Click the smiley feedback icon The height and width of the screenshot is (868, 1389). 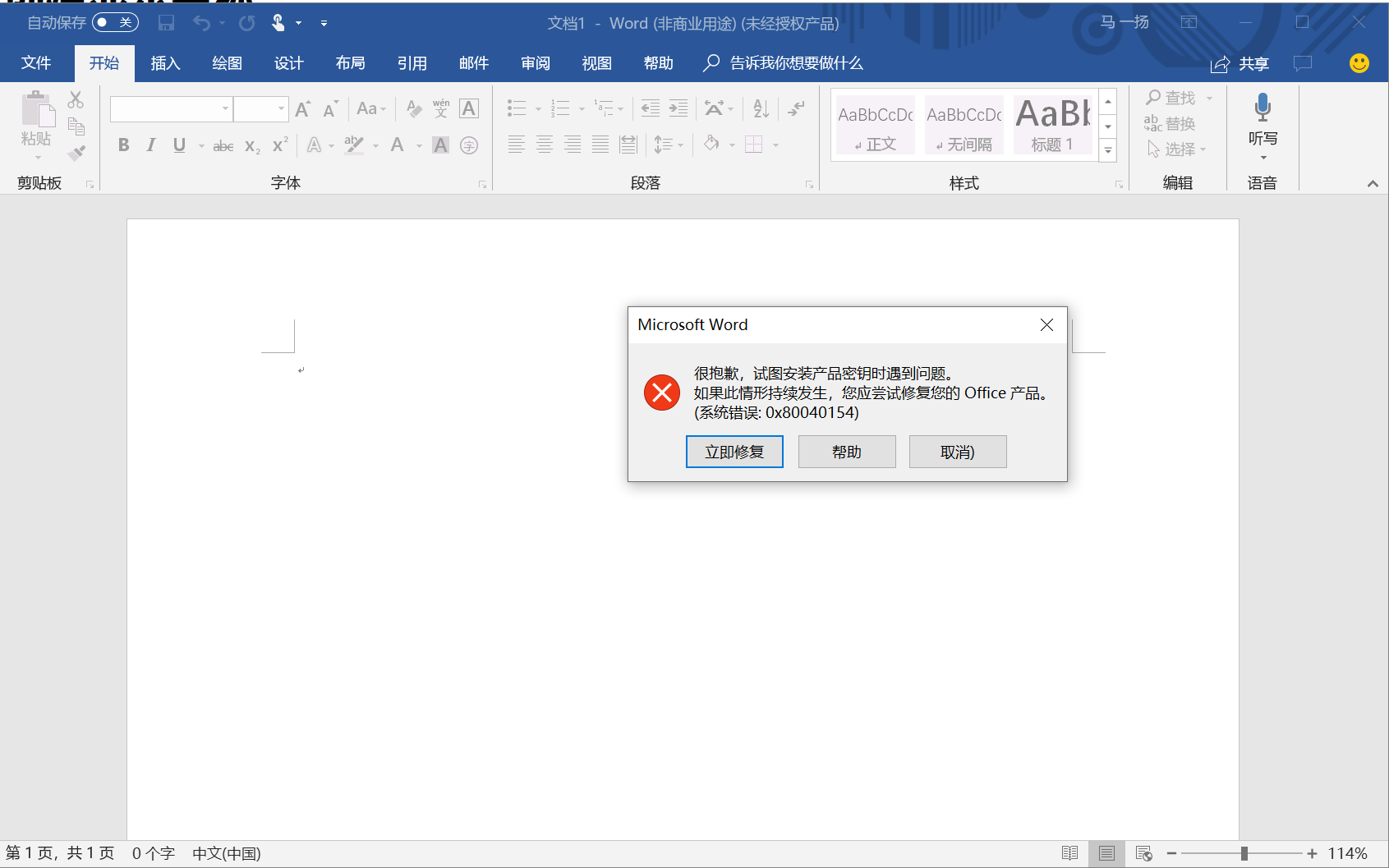[x=1359, y=63]
